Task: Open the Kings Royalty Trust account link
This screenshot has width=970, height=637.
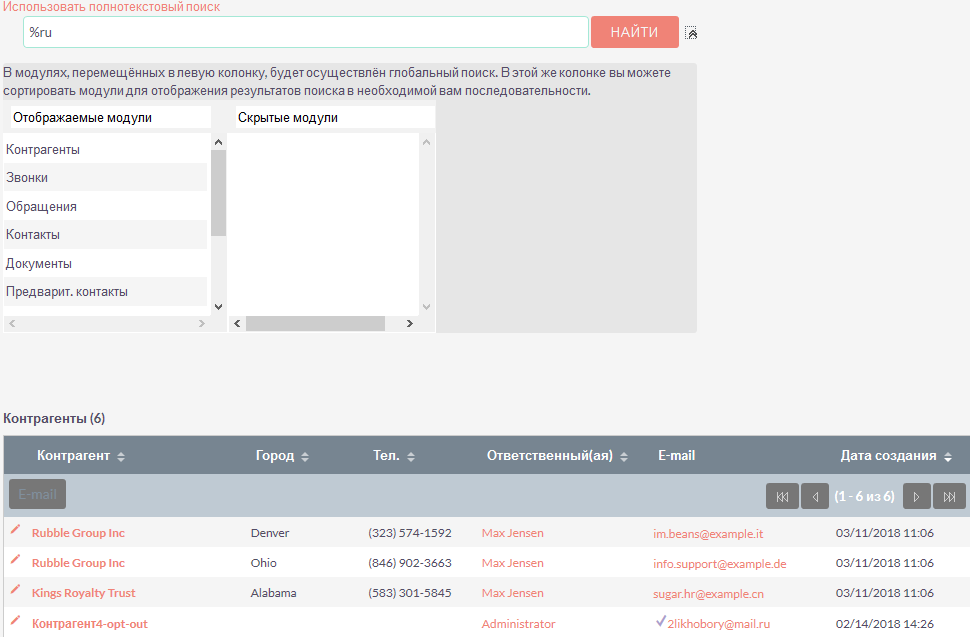Action: [x=83, y=593]
